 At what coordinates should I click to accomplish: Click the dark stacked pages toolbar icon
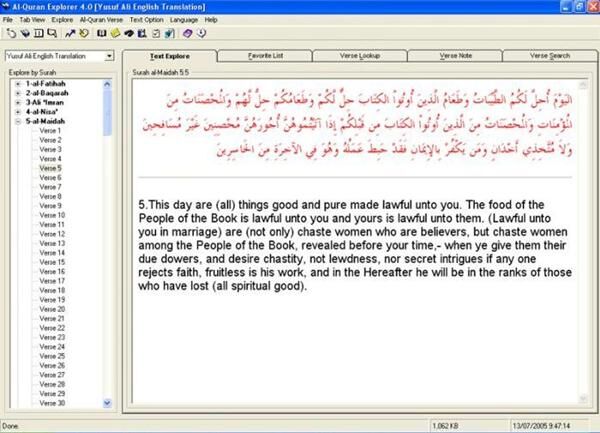pos(25,34)
